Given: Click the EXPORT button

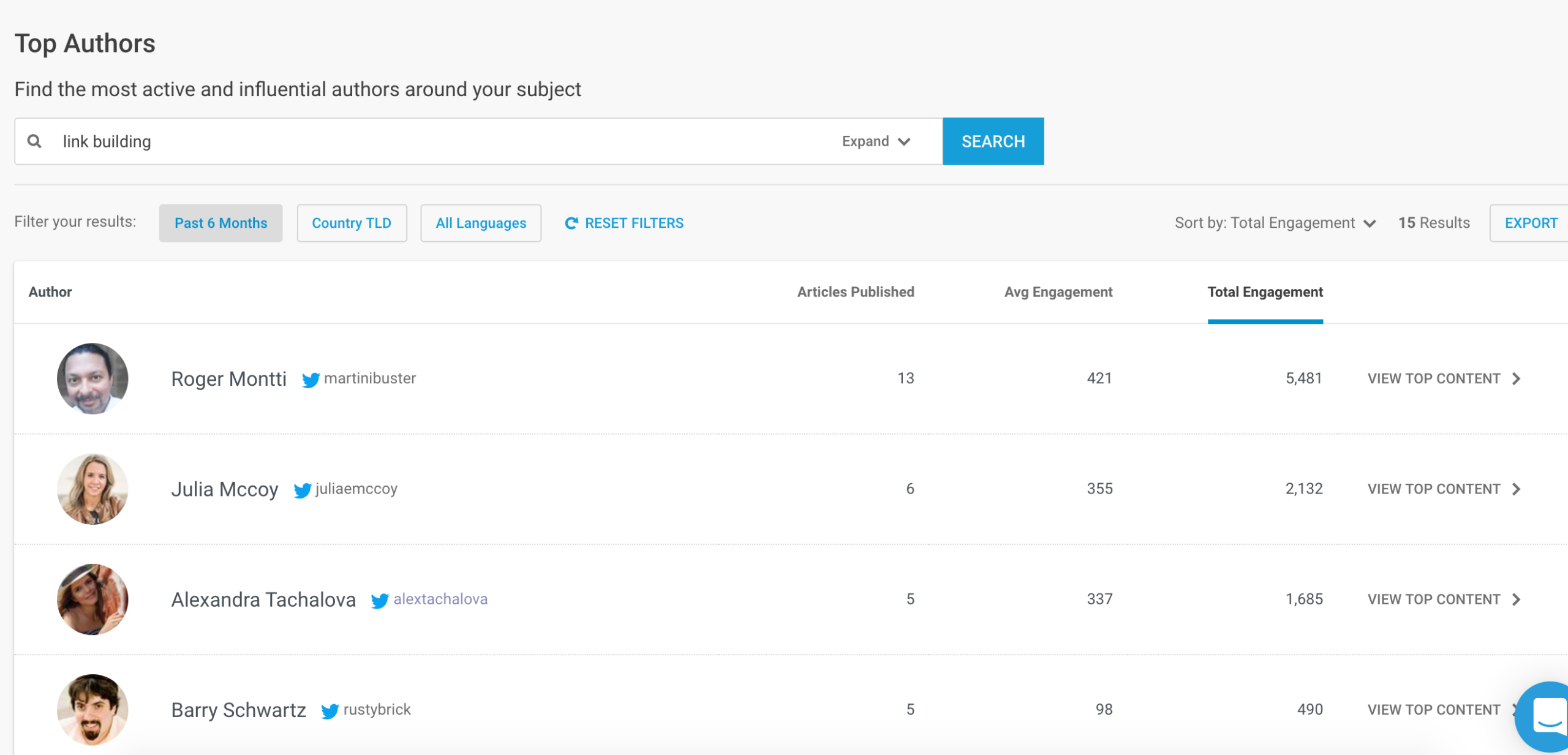Looking at the screenshot, I should point(1530,223).
